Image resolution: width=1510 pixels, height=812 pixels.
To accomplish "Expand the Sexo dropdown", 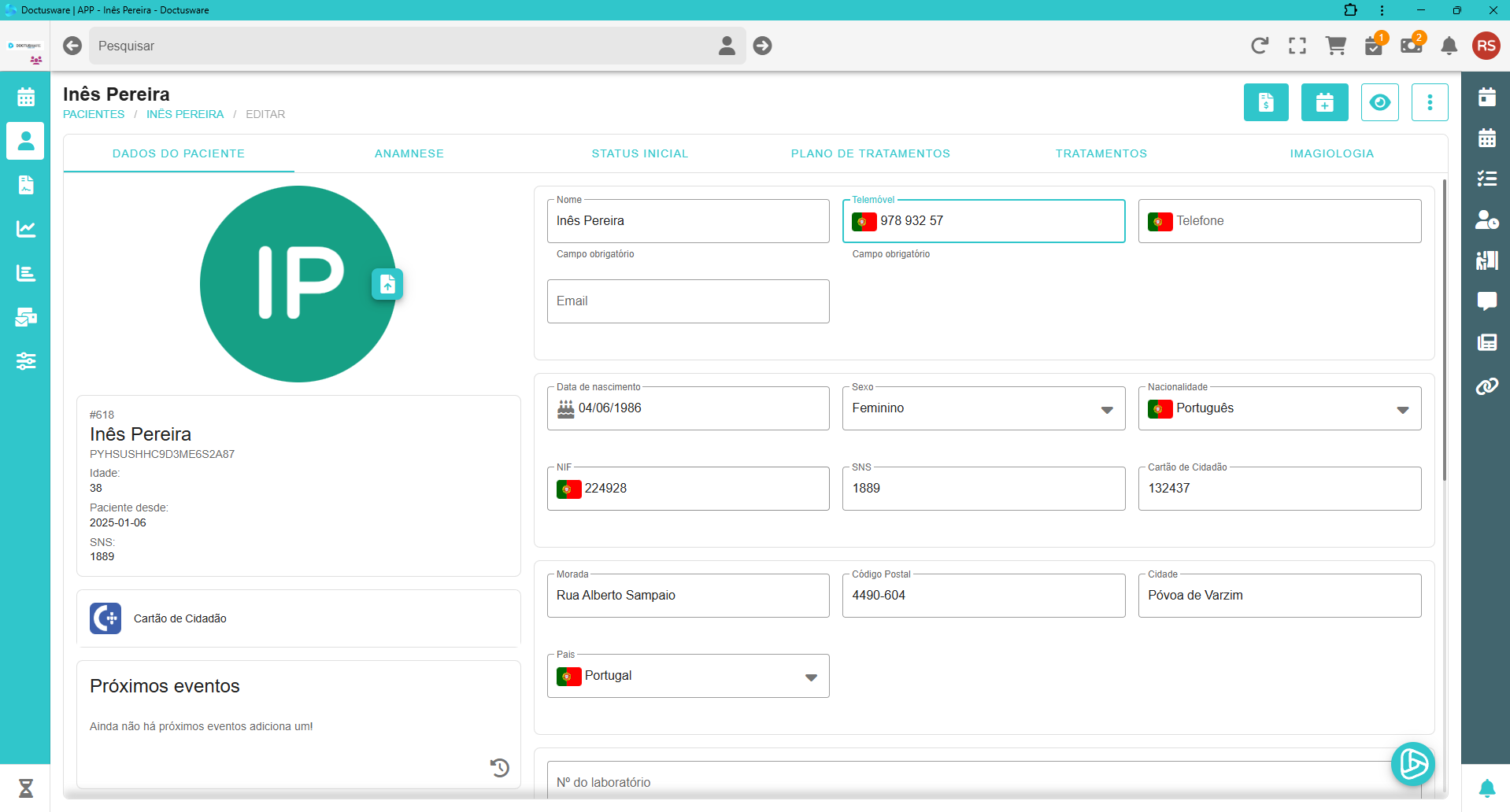I will coord(1106,409).
